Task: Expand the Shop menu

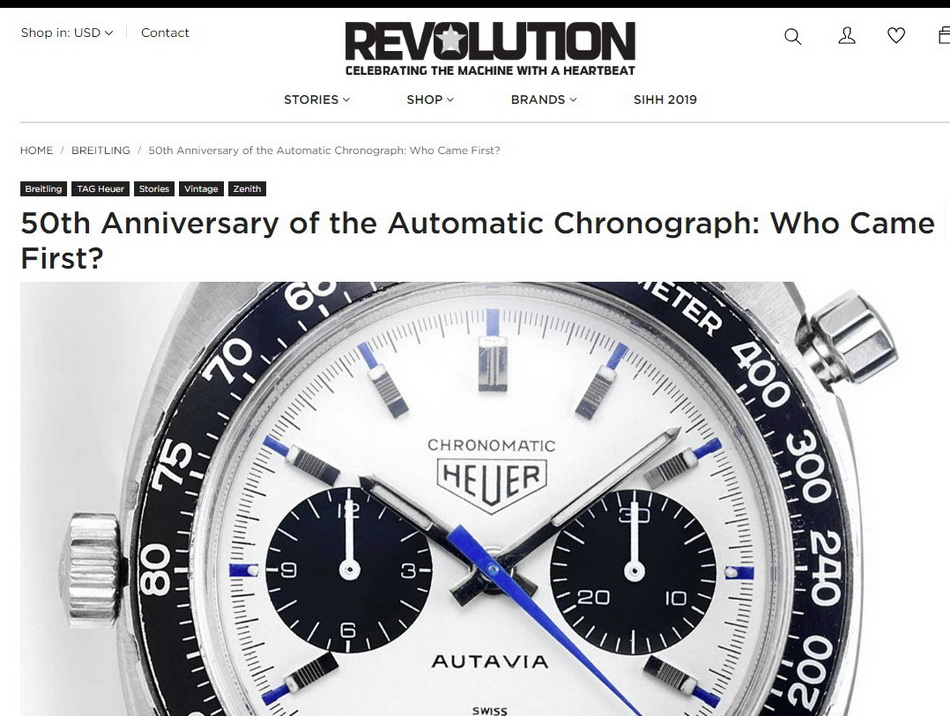Action: click(430, 99)
